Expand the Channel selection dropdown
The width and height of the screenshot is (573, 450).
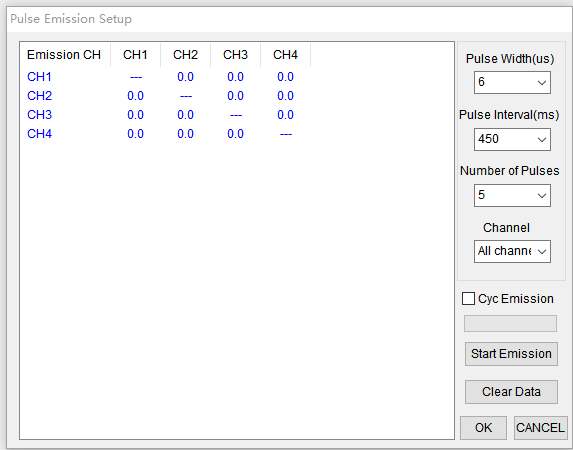(x=512, y=251)
